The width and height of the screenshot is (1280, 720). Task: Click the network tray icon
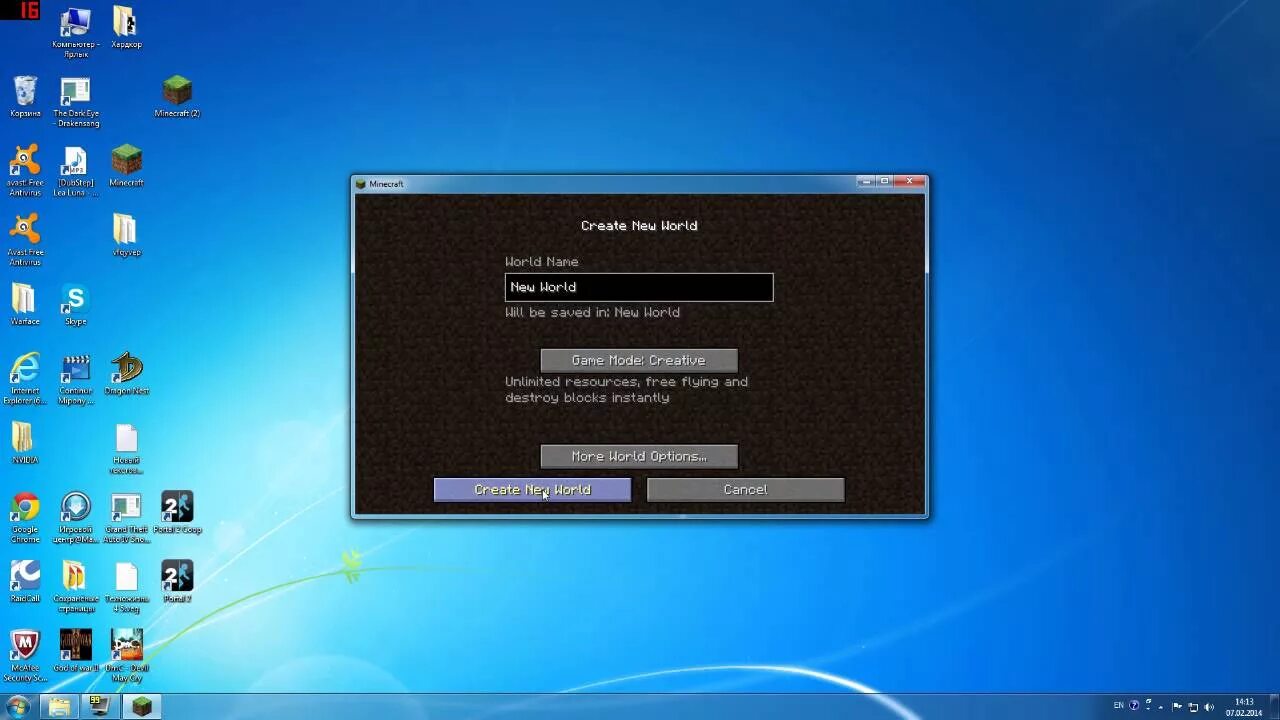[1194, 706]
